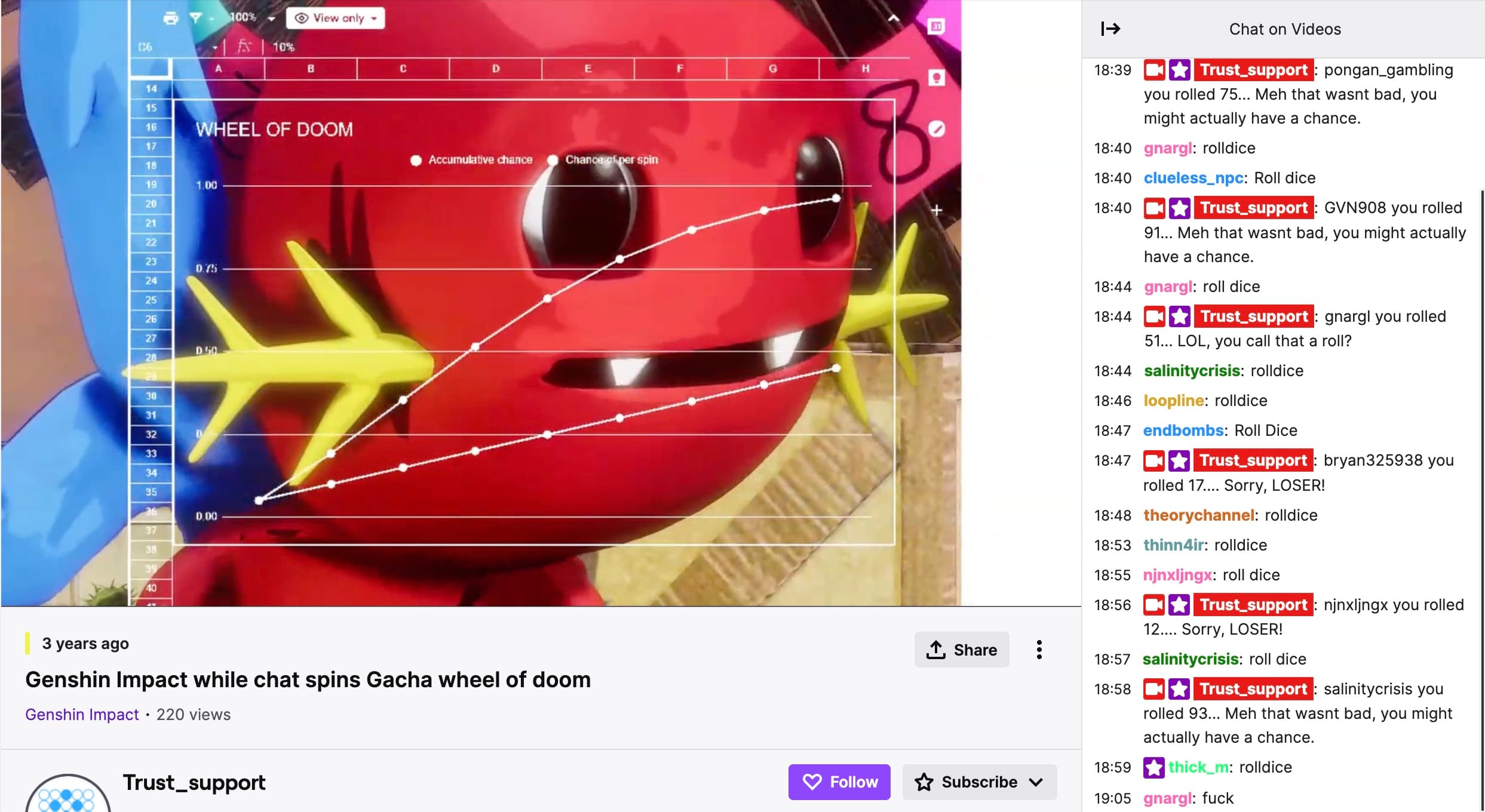1485x812 pixels.
Task: Click username thinn4ir in chat
Action: point(1173,545)
